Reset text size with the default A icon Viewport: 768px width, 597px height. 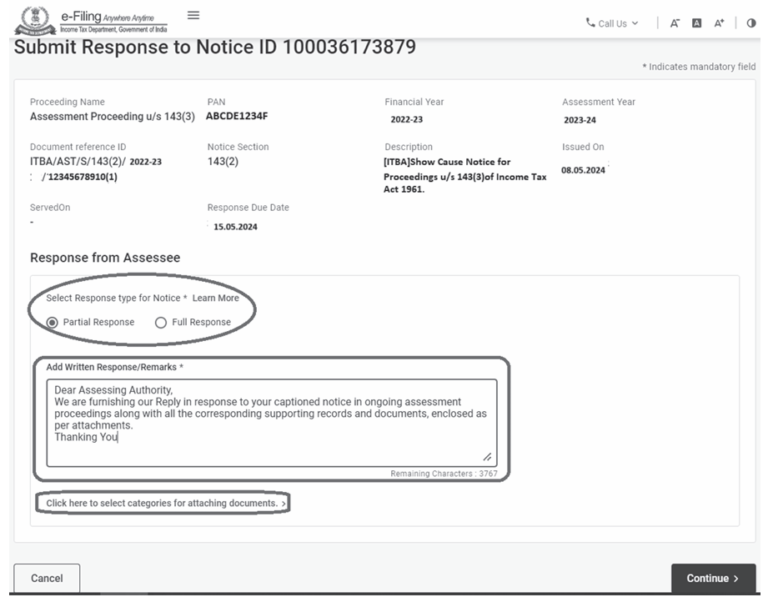(x=697, y=23)
